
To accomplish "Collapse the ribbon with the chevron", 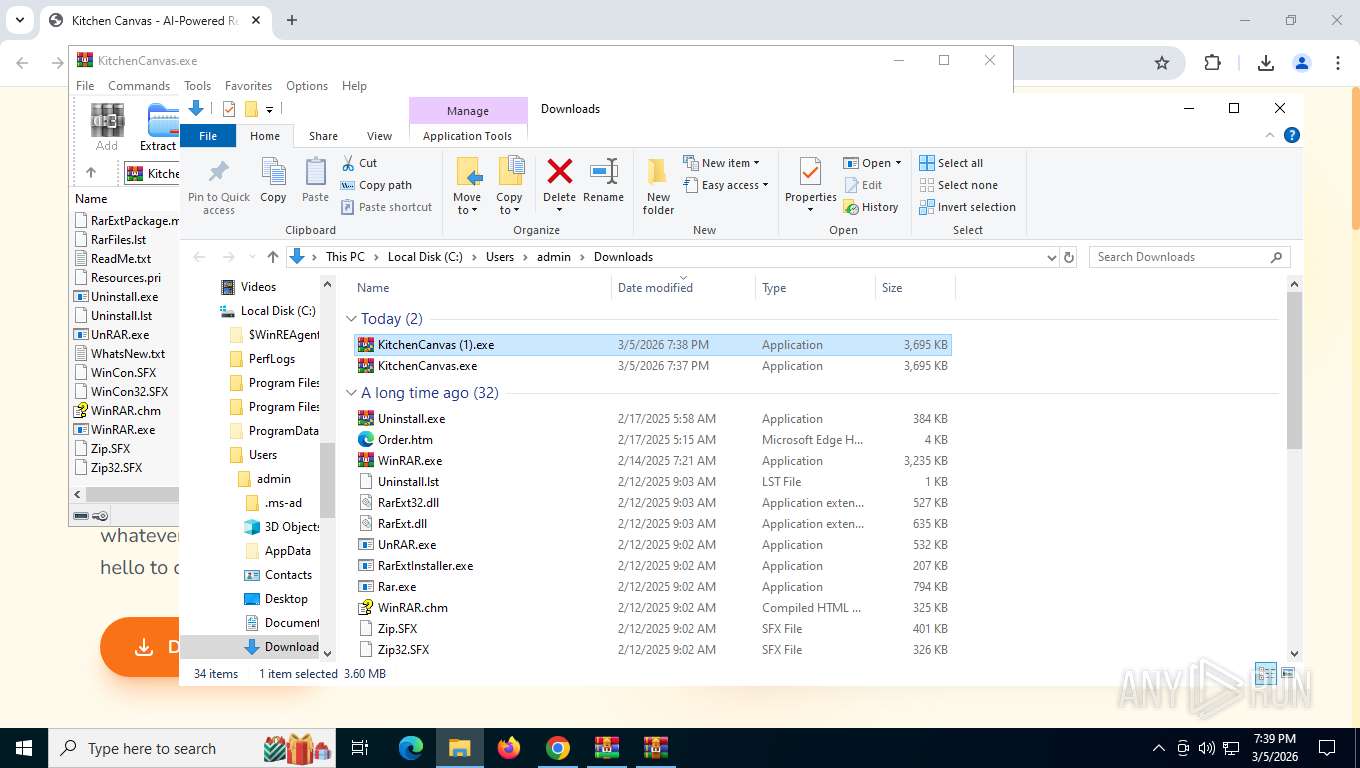I will (x=1272, y=135).
